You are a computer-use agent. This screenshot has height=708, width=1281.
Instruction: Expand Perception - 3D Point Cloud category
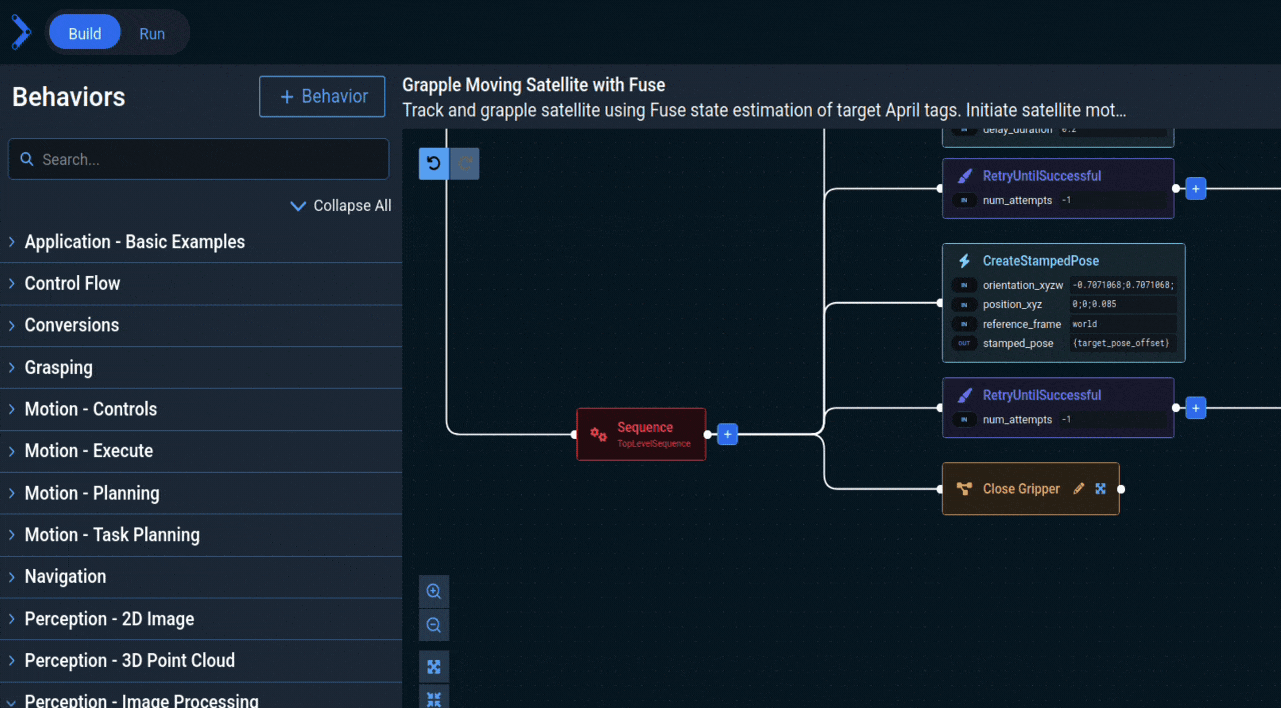[x=200, y=661]
